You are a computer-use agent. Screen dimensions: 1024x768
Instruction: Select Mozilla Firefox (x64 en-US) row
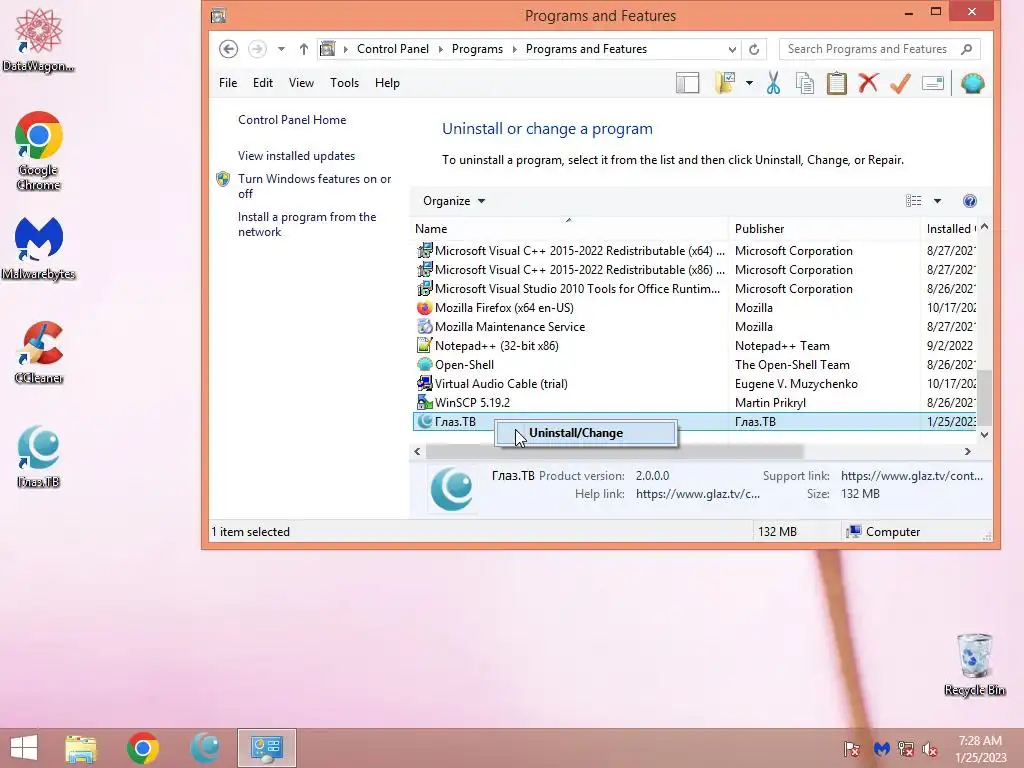tap(695, 308)
